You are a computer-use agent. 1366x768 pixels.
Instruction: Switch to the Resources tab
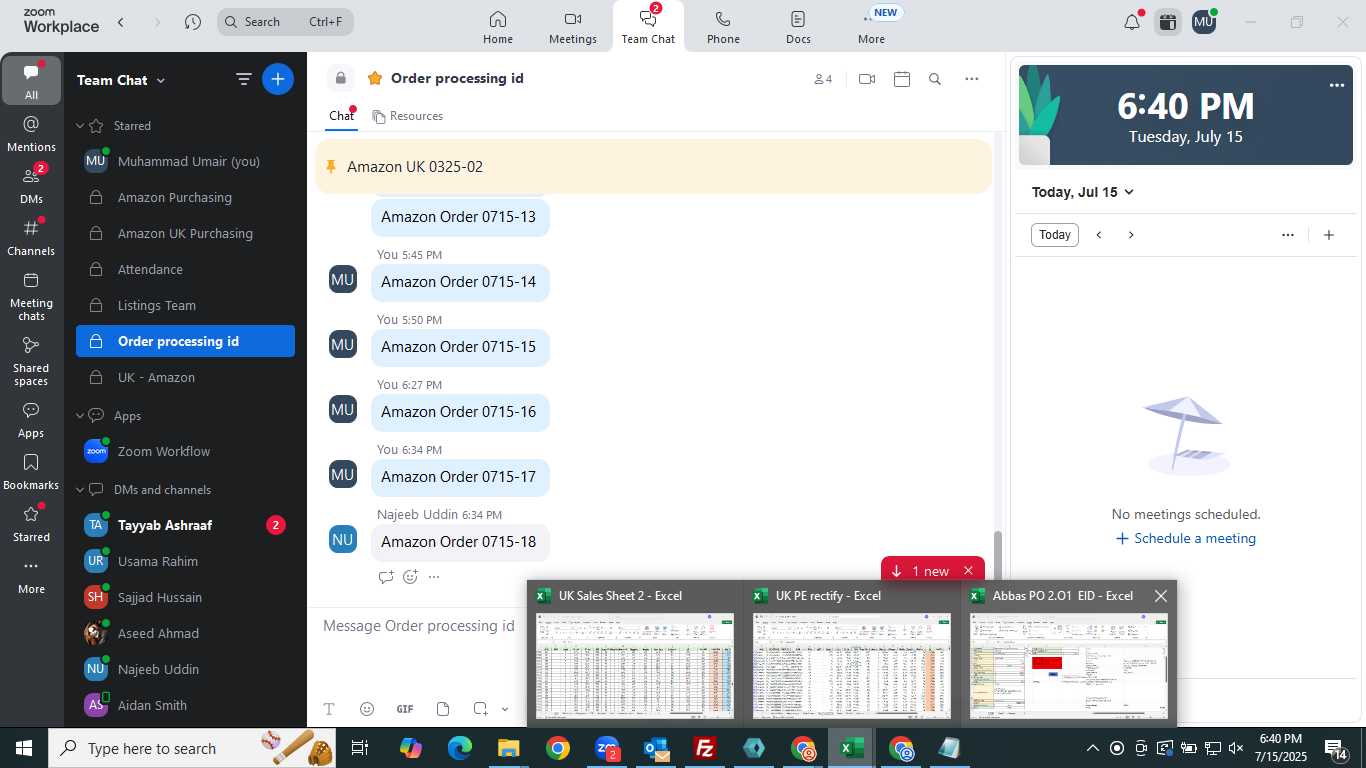pyautogui.click(x=407, y=116)
